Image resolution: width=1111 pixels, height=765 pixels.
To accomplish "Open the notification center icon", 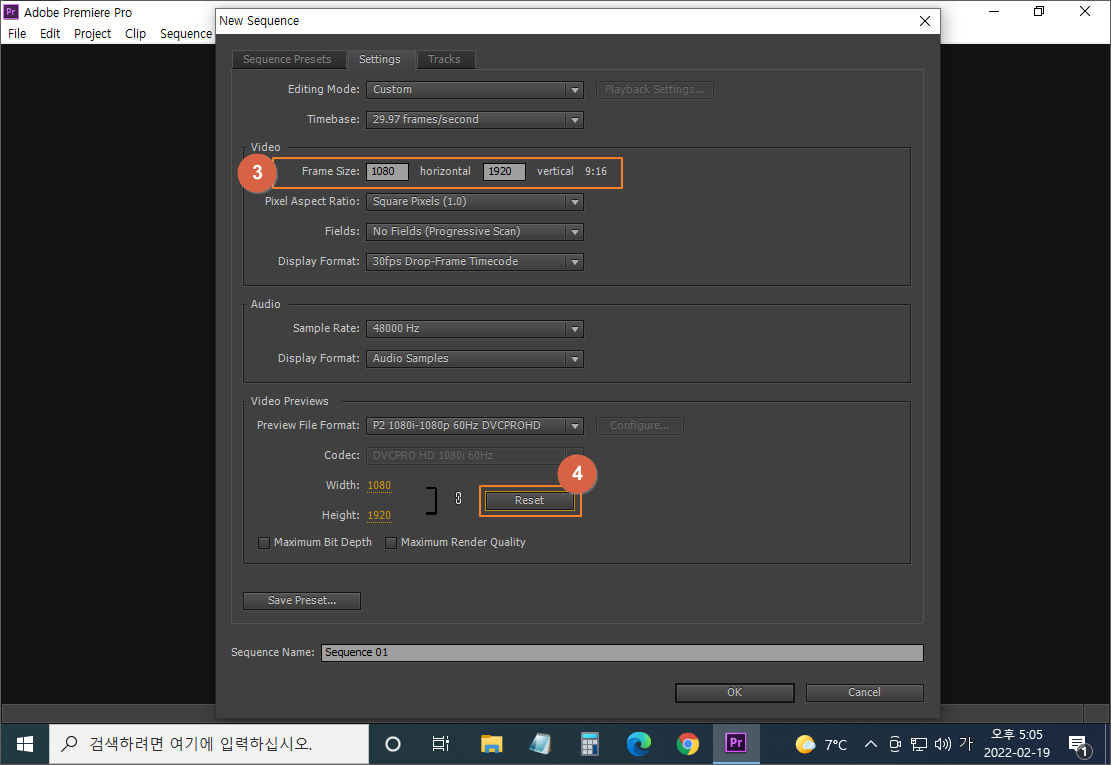I will click(1079, 745).
